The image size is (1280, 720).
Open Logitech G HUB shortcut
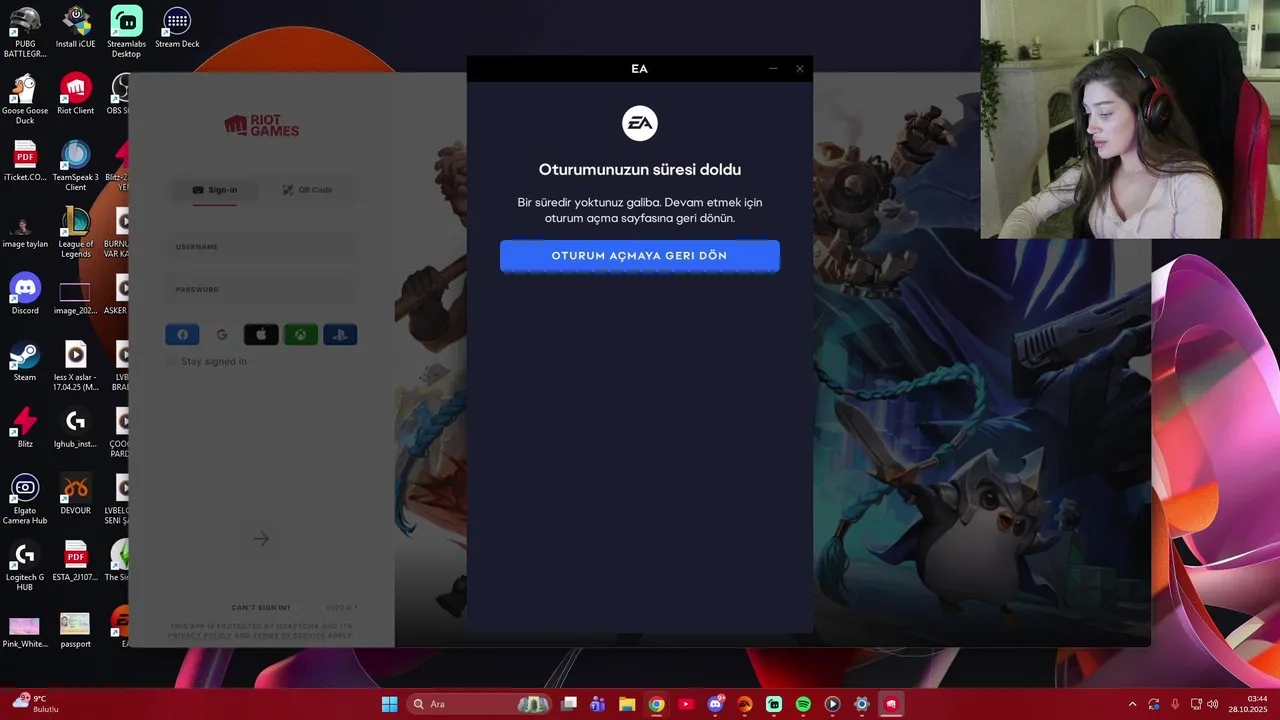point(25,566)
